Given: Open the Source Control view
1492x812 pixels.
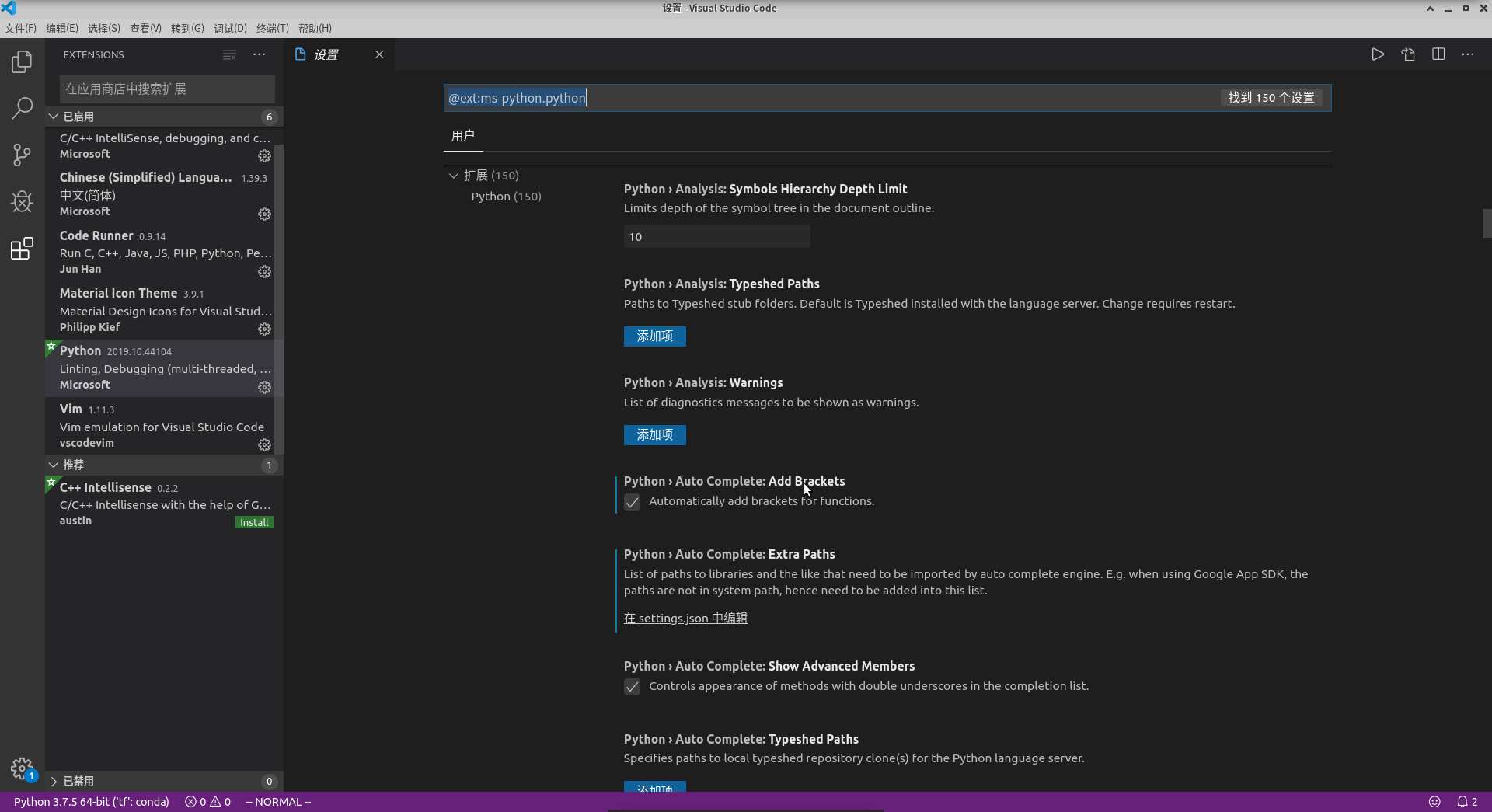Looking at the screenshot, I should click(x=22, y=155).
